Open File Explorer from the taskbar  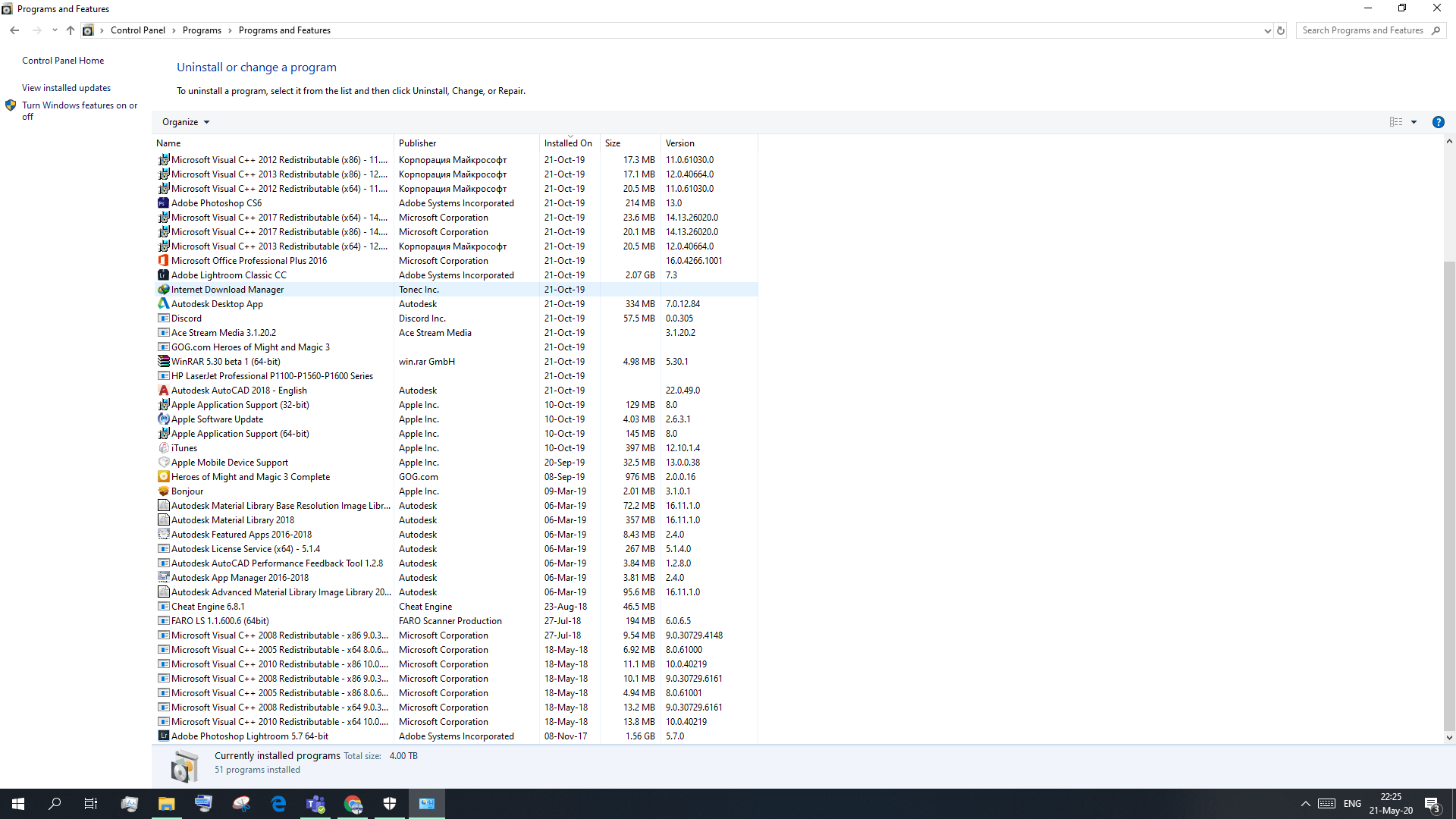pyautogui.click(x=167, y=804)
